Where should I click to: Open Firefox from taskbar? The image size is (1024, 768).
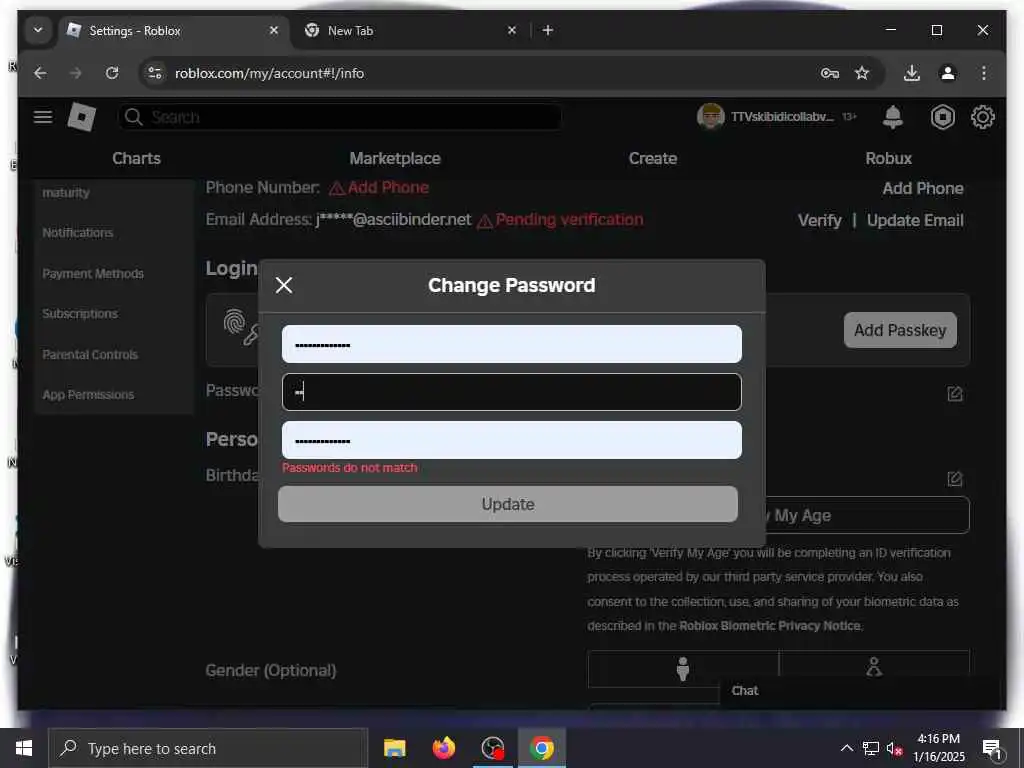(443, 748)
